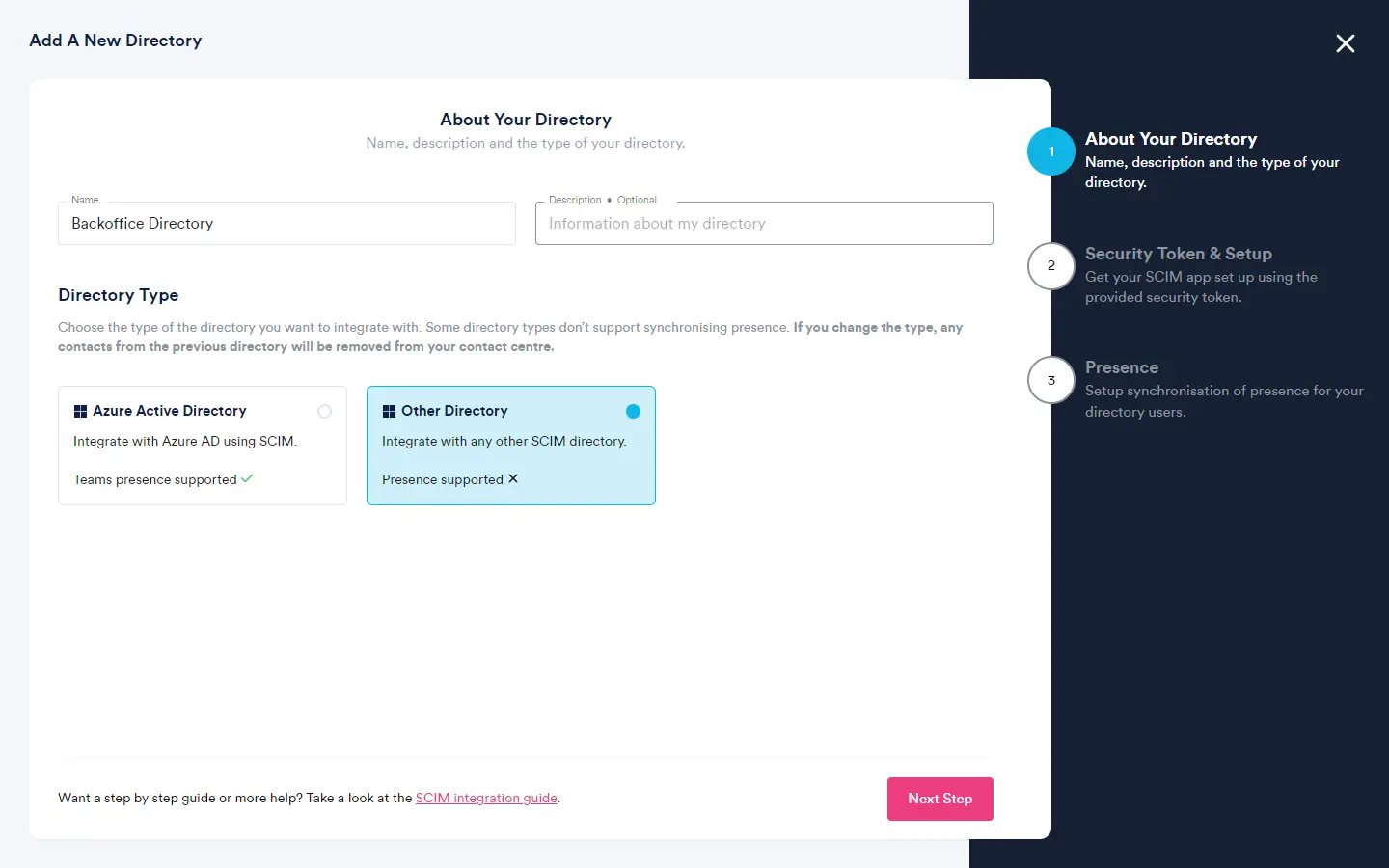Click the highlighted Other Directory card
This screenshot has height=868, width=1389.
(x=510, y=446)
